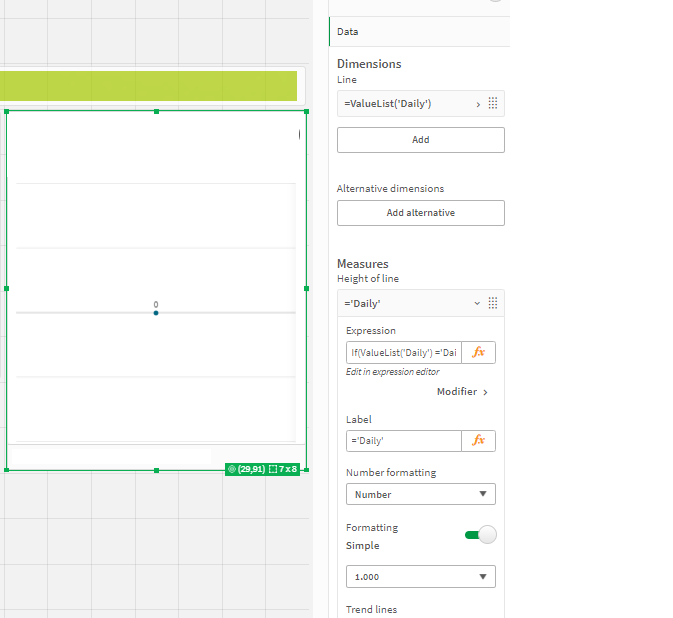The image size is (673, 618).
Task: Click the Trend lines heading
Action: click(x=371, y=609)
